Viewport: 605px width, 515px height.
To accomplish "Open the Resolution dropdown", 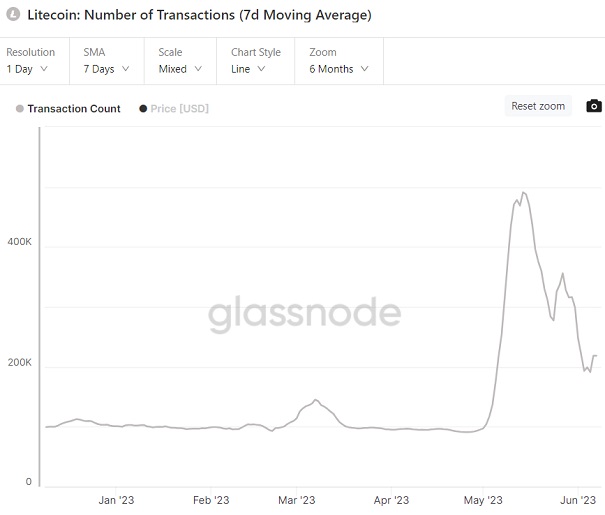I will coord(28,69).
